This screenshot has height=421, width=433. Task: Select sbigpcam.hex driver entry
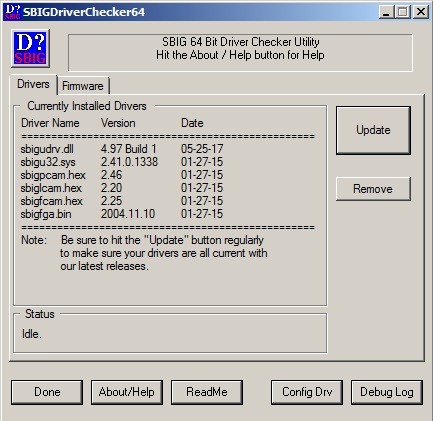coord(122,175)
